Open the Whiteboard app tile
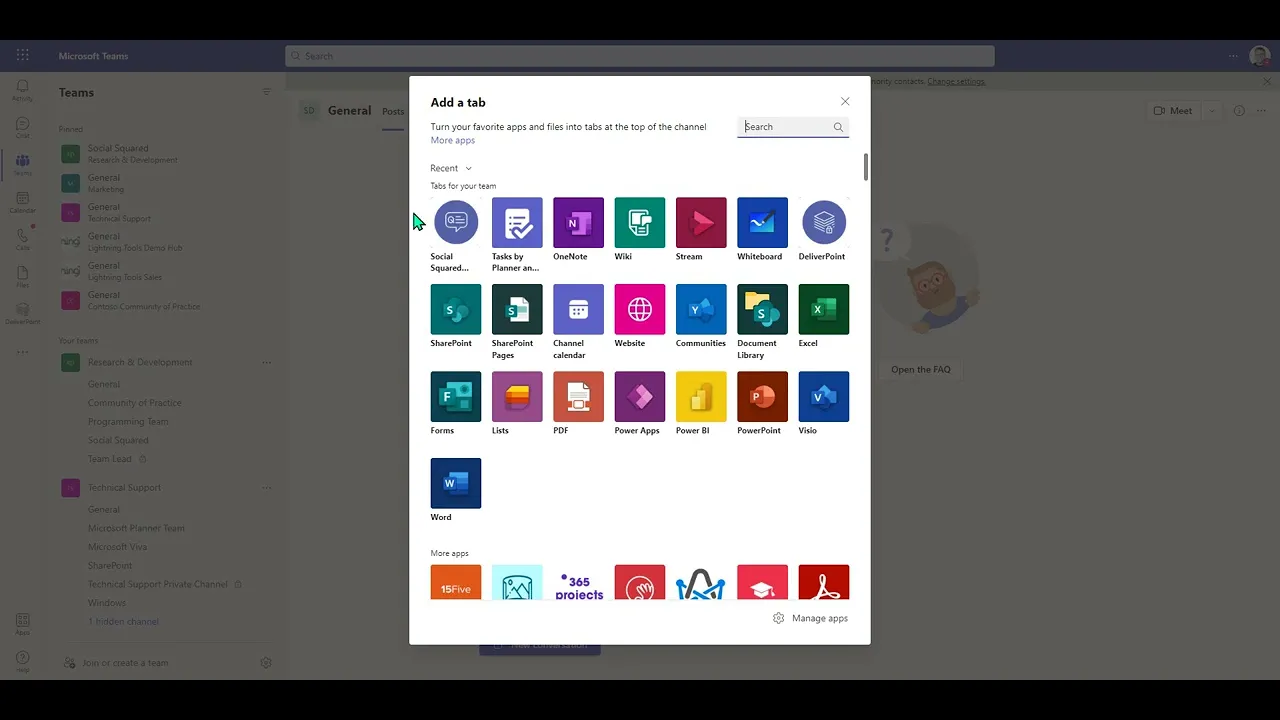Image resolution: width=1280 pixels, height=720 pixels. pos(762,222)
